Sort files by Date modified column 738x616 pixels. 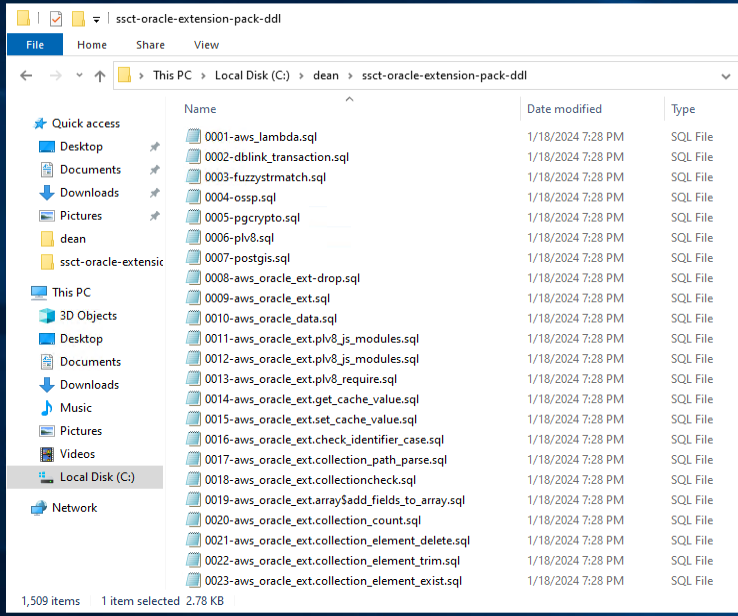pyautogui.click(x=564, y=109)
